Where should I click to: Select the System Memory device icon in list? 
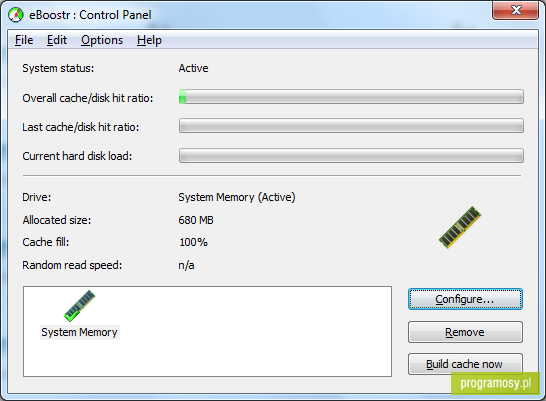point(80,306)
